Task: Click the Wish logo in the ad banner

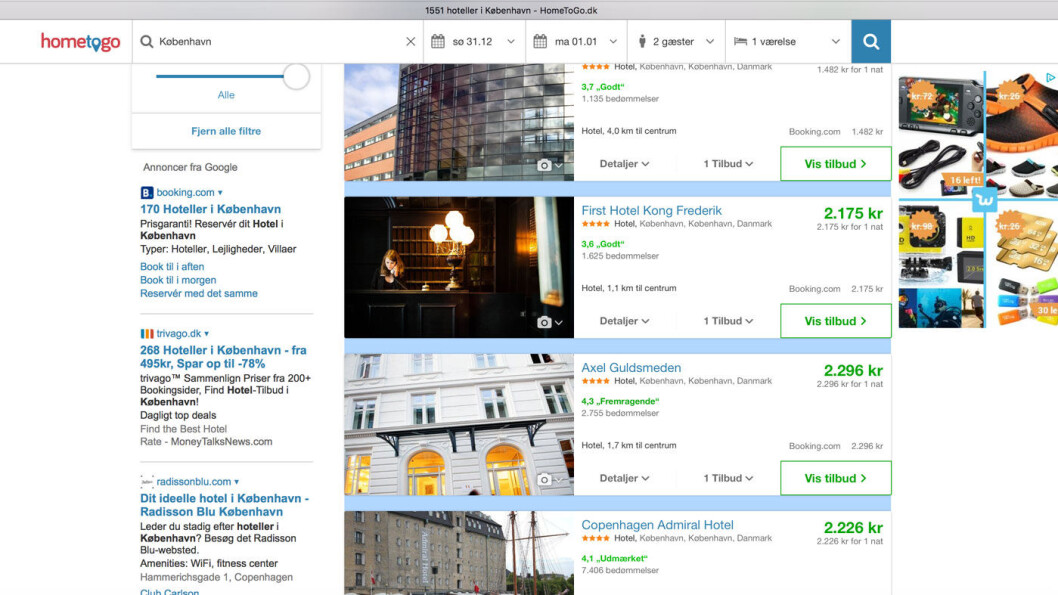Action: click(984, 200)
